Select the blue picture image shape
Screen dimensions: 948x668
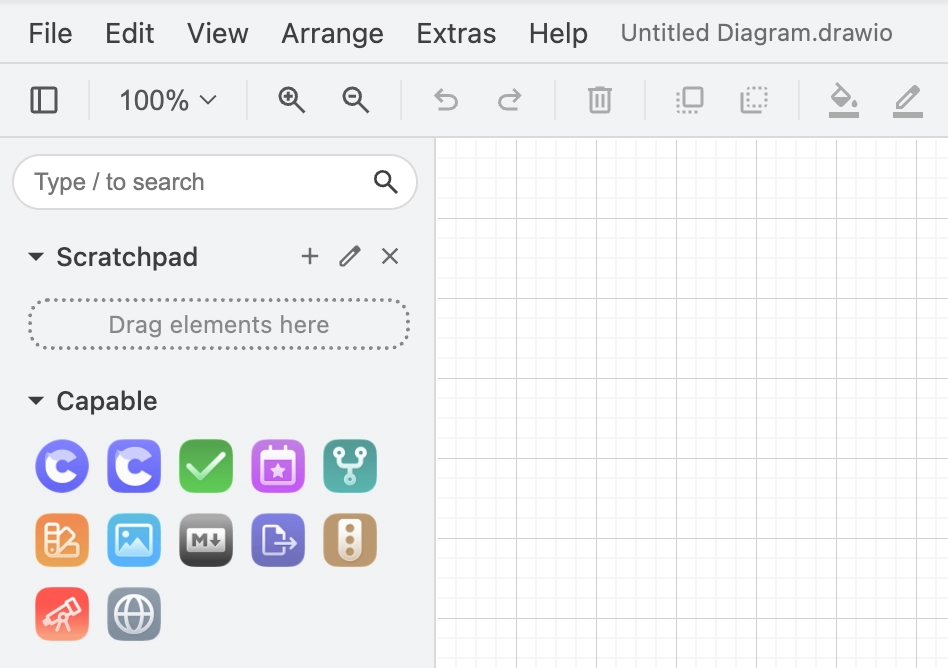tap(134, 540)
